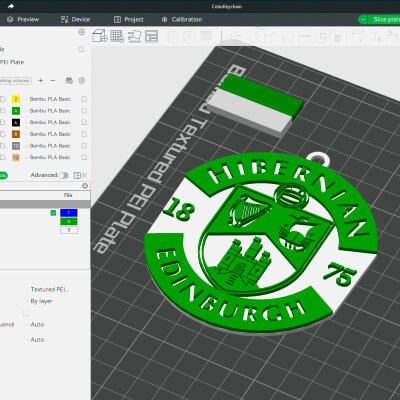Open the brown filament Bambu PLA Basic dropdown
This screenshot has height=400, width=400.
(x=50, y=134)
